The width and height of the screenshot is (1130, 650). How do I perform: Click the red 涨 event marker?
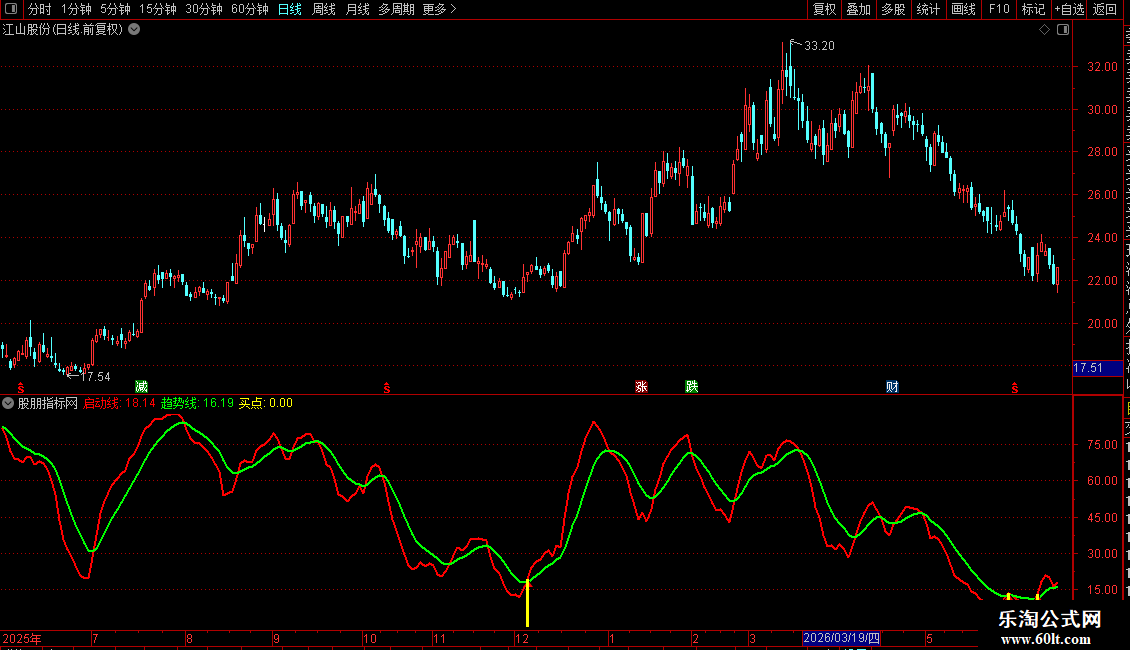click(641, 387)
